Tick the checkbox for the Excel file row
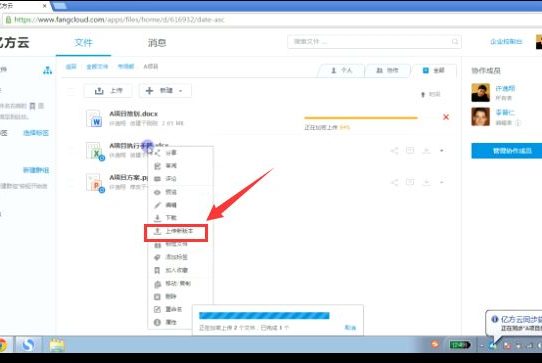The width and height of the screenshot is (542, 363). [71, 150]
